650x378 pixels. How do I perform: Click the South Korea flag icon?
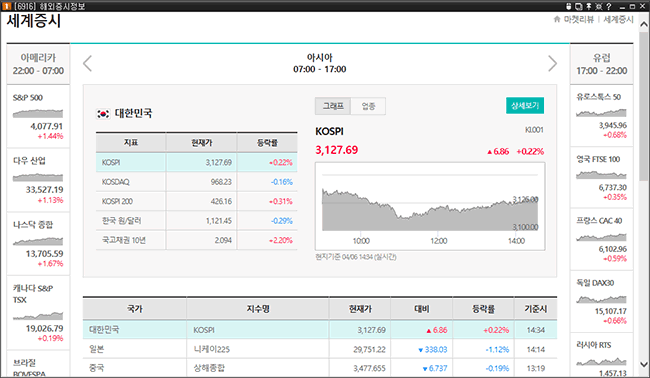pyautogui.click(x=103, y=113)
